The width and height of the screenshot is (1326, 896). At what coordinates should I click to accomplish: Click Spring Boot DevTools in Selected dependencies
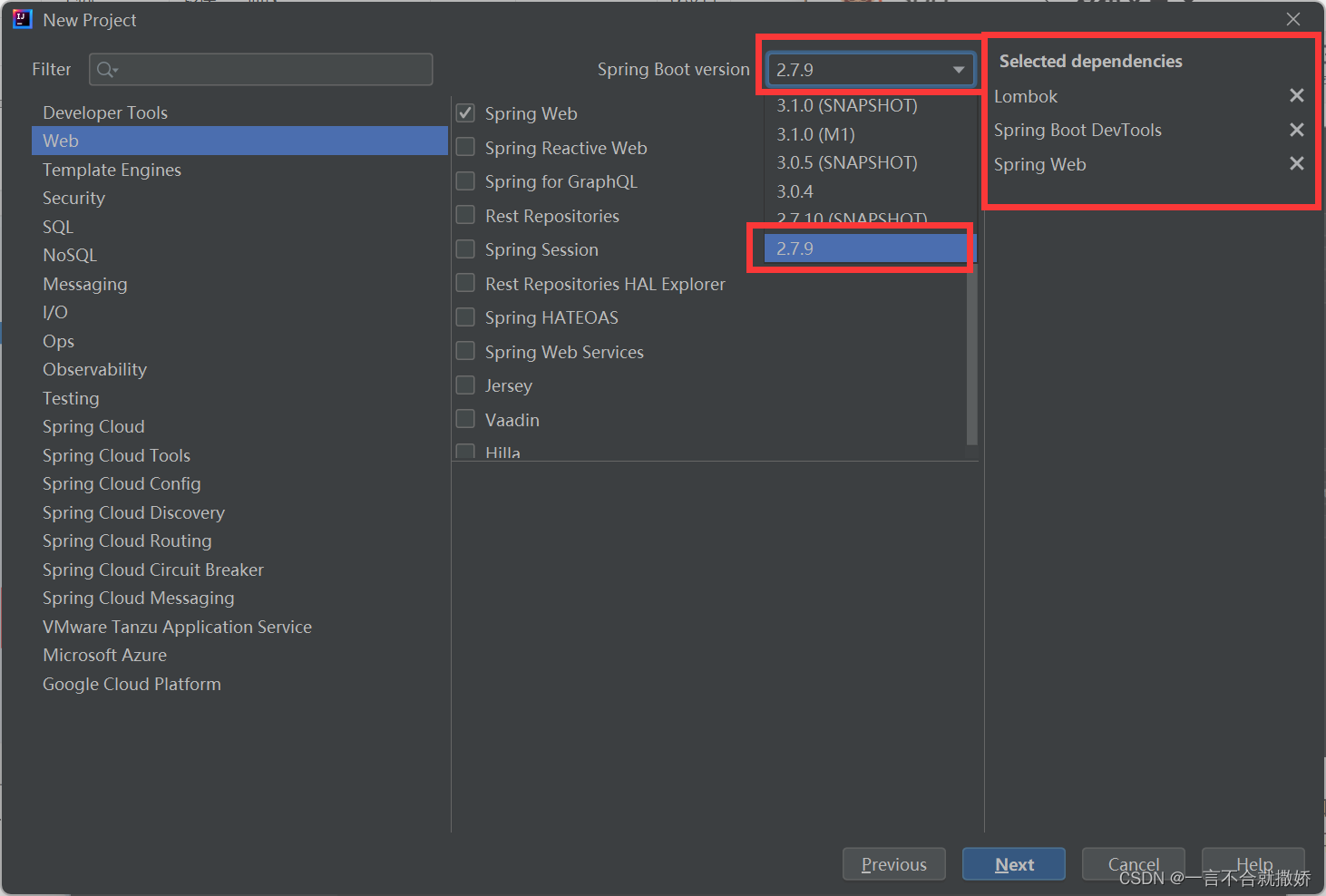click(1077, 130)
